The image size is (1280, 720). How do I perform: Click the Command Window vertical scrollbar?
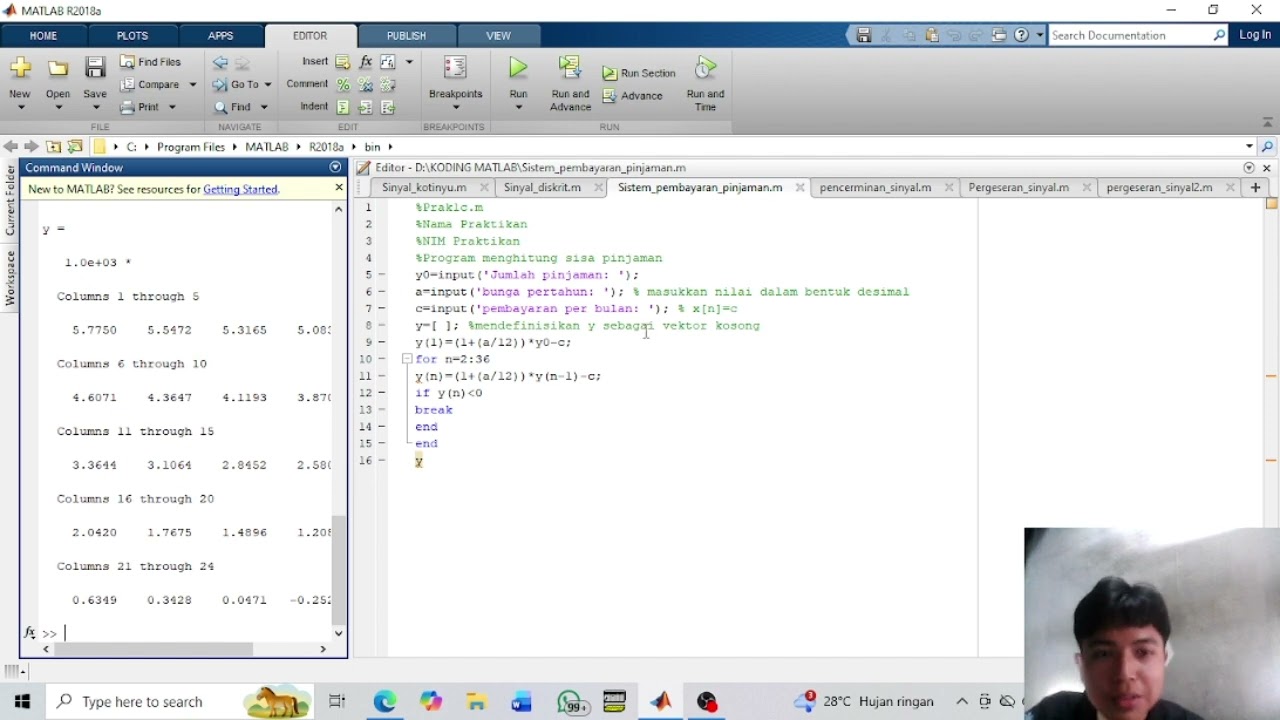pos(338,569)
